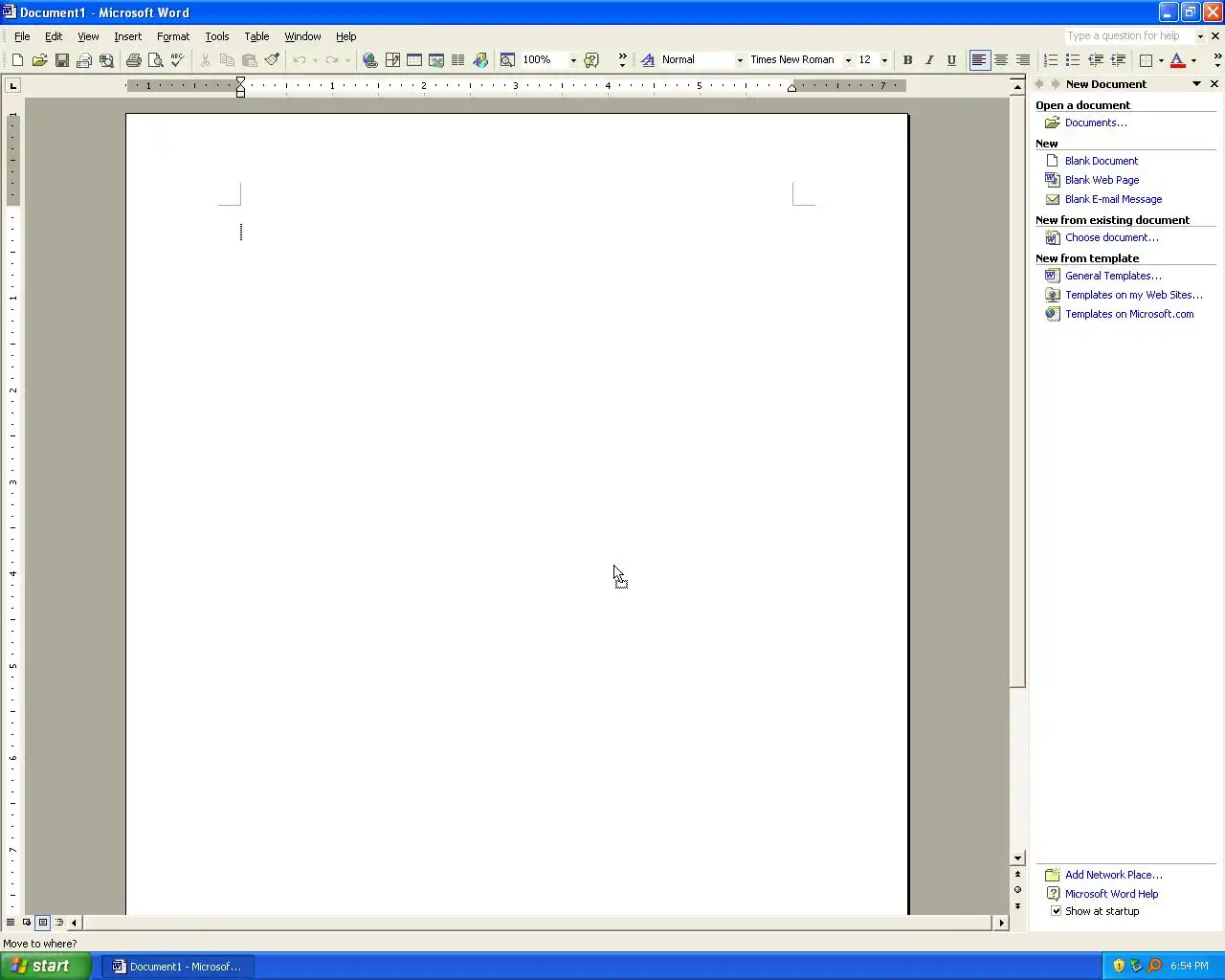Open the Insert menu
1225x980 pixels.
click(127, 36)
